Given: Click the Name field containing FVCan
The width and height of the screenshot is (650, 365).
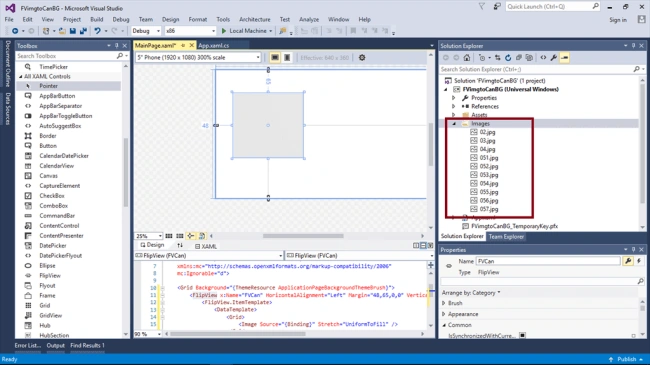Looking at the screenshot, I should coord(548,261).
